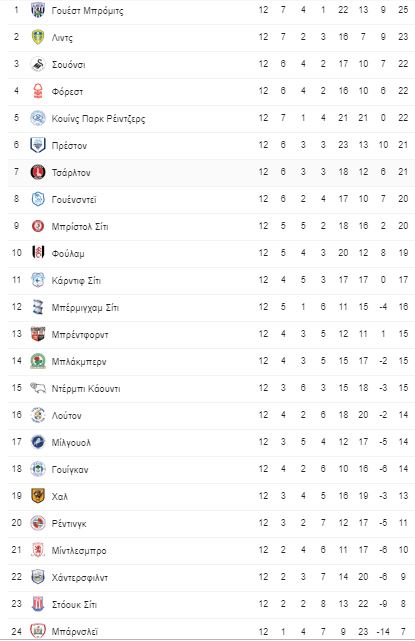Click the Χάντερσφιλντ team name
415x641 pixels.
(80, 577)
